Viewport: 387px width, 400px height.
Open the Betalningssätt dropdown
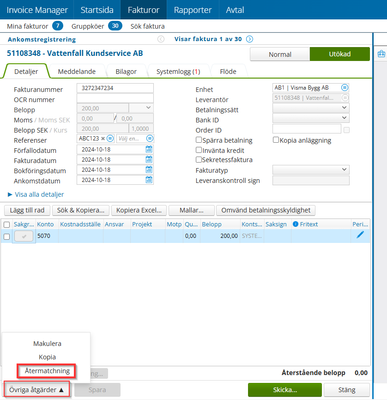click(x=311, y=108)
